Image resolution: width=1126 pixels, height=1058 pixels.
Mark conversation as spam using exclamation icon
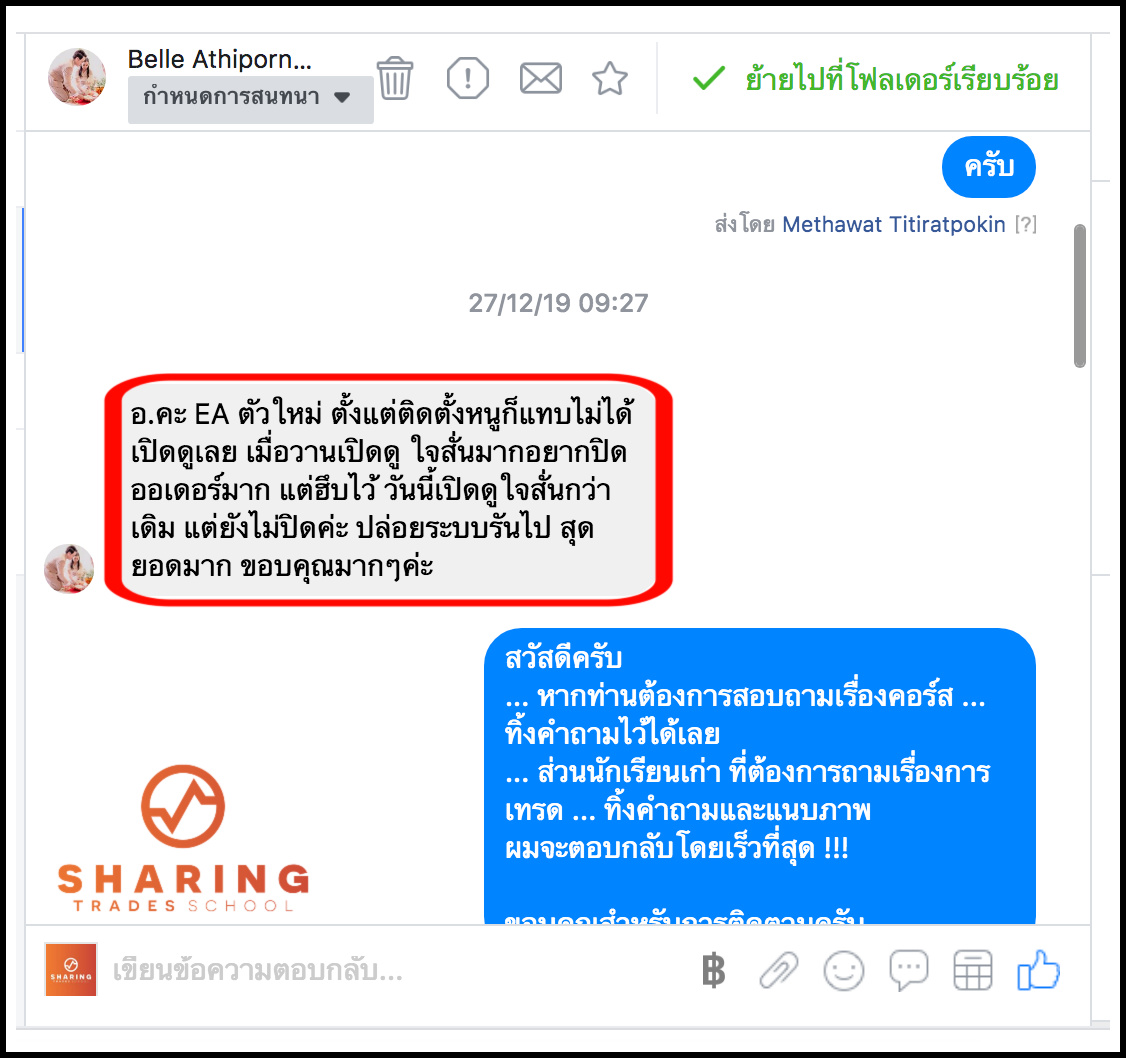point(467,78)
